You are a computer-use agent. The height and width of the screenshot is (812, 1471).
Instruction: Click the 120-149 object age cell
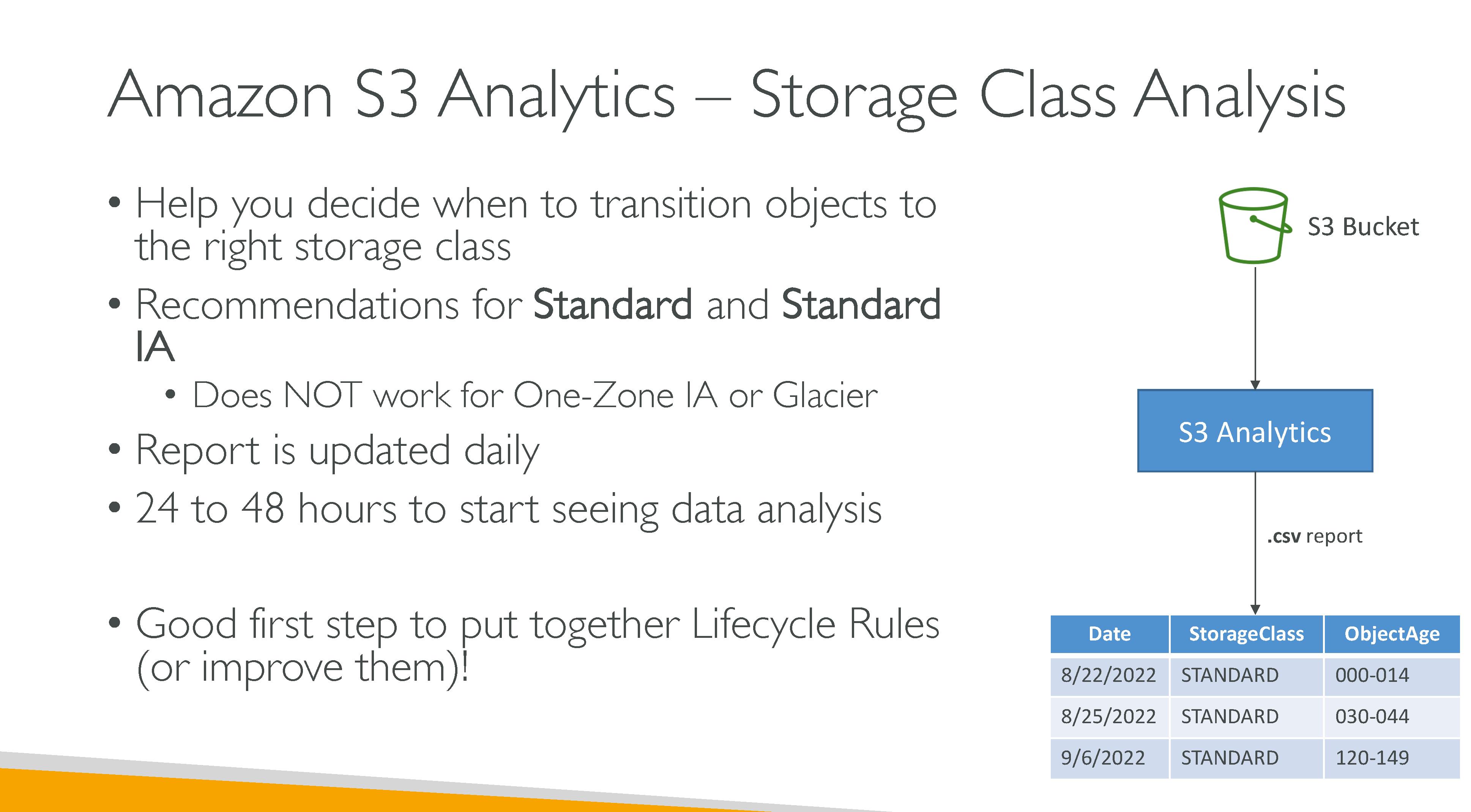click(x=1372, y=758)
